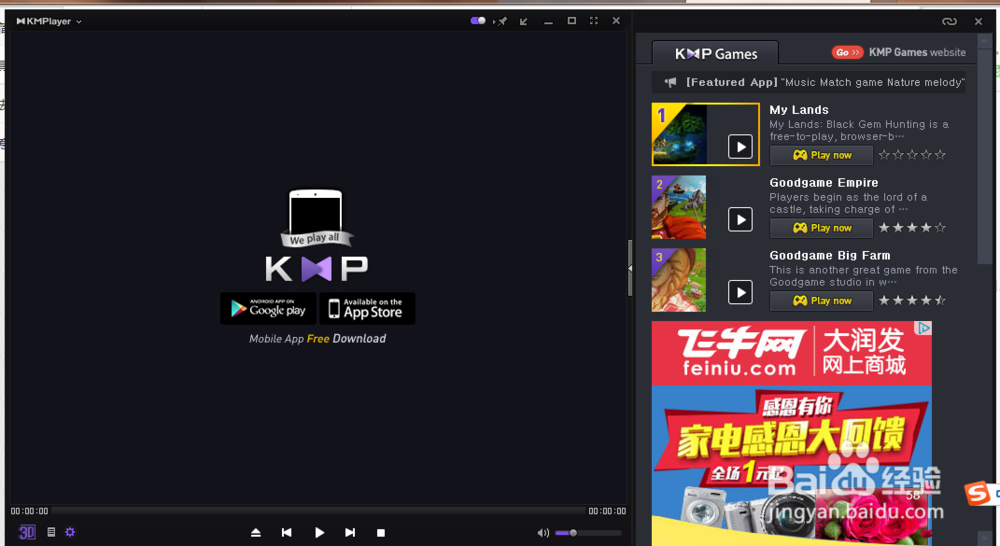Skip to the previous track
This screenshot has height=546, width=1000.
(x=286, y=533)
